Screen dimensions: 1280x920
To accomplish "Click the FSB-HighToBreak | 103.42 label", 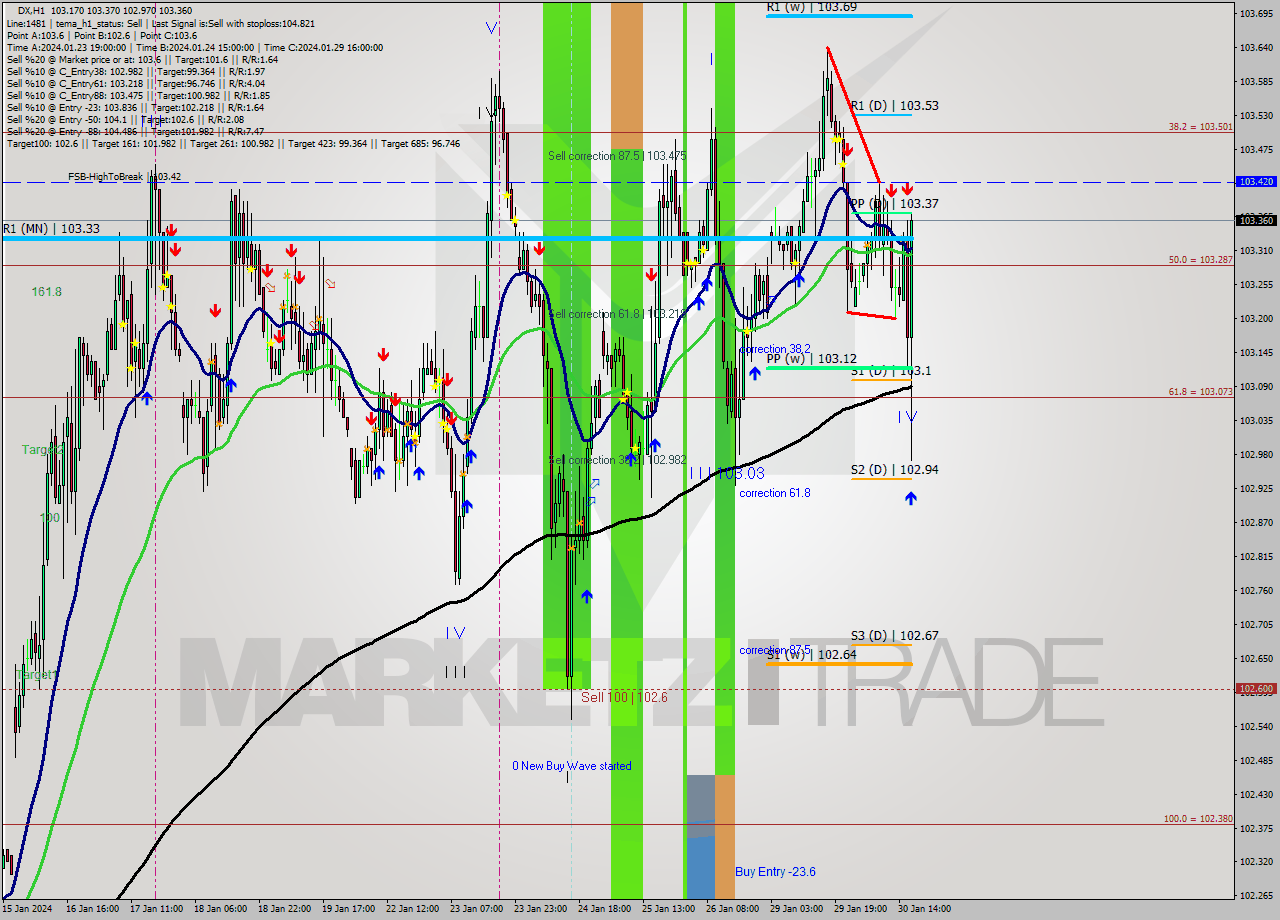I will pos(124,177).
